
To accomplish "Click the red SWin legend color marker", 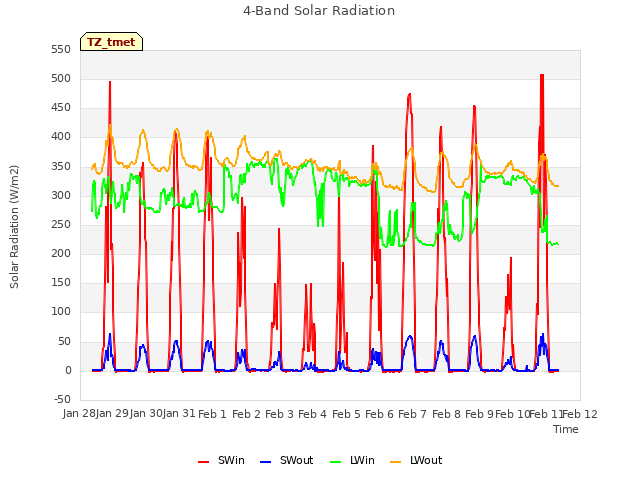I will coord(203,462).
